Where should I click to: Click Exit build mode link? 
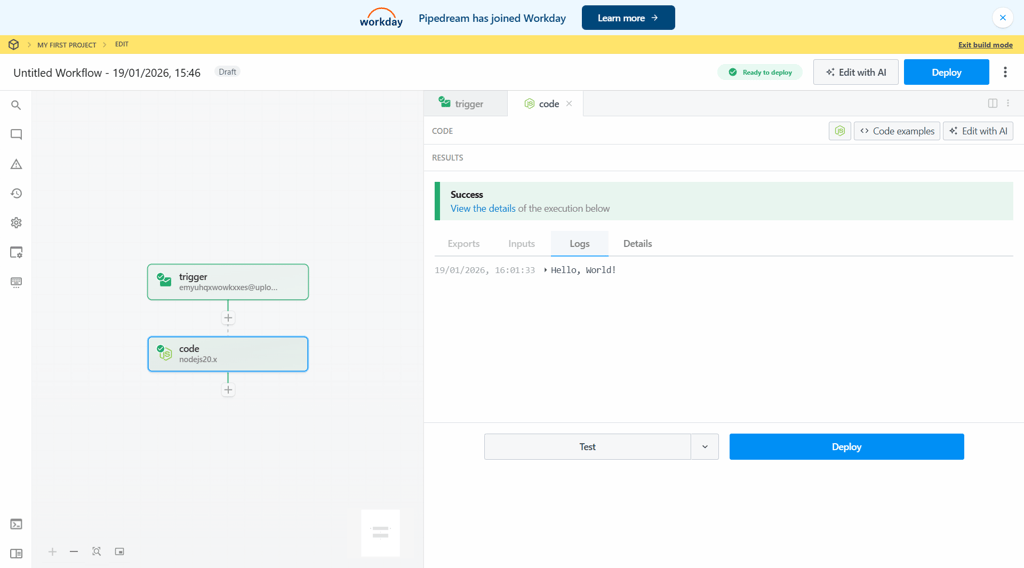(985, 45)
